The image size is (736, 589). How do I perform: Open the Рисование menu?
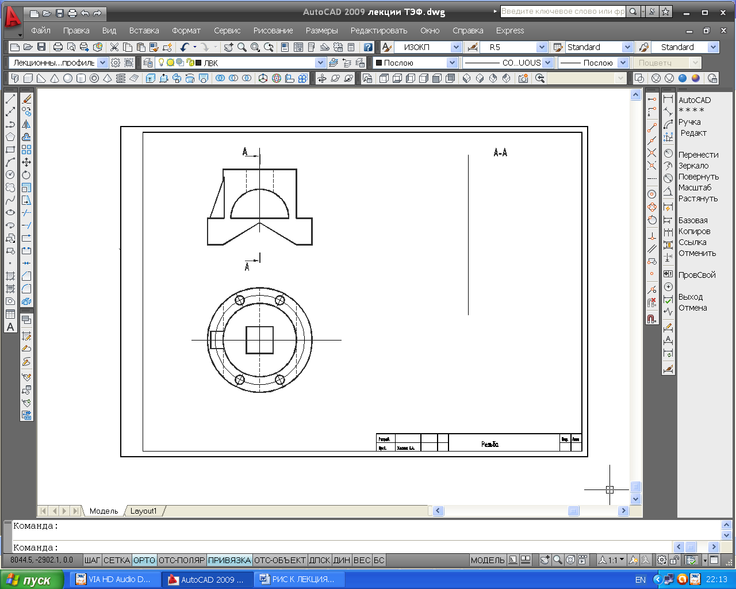[x=273, y=31]
